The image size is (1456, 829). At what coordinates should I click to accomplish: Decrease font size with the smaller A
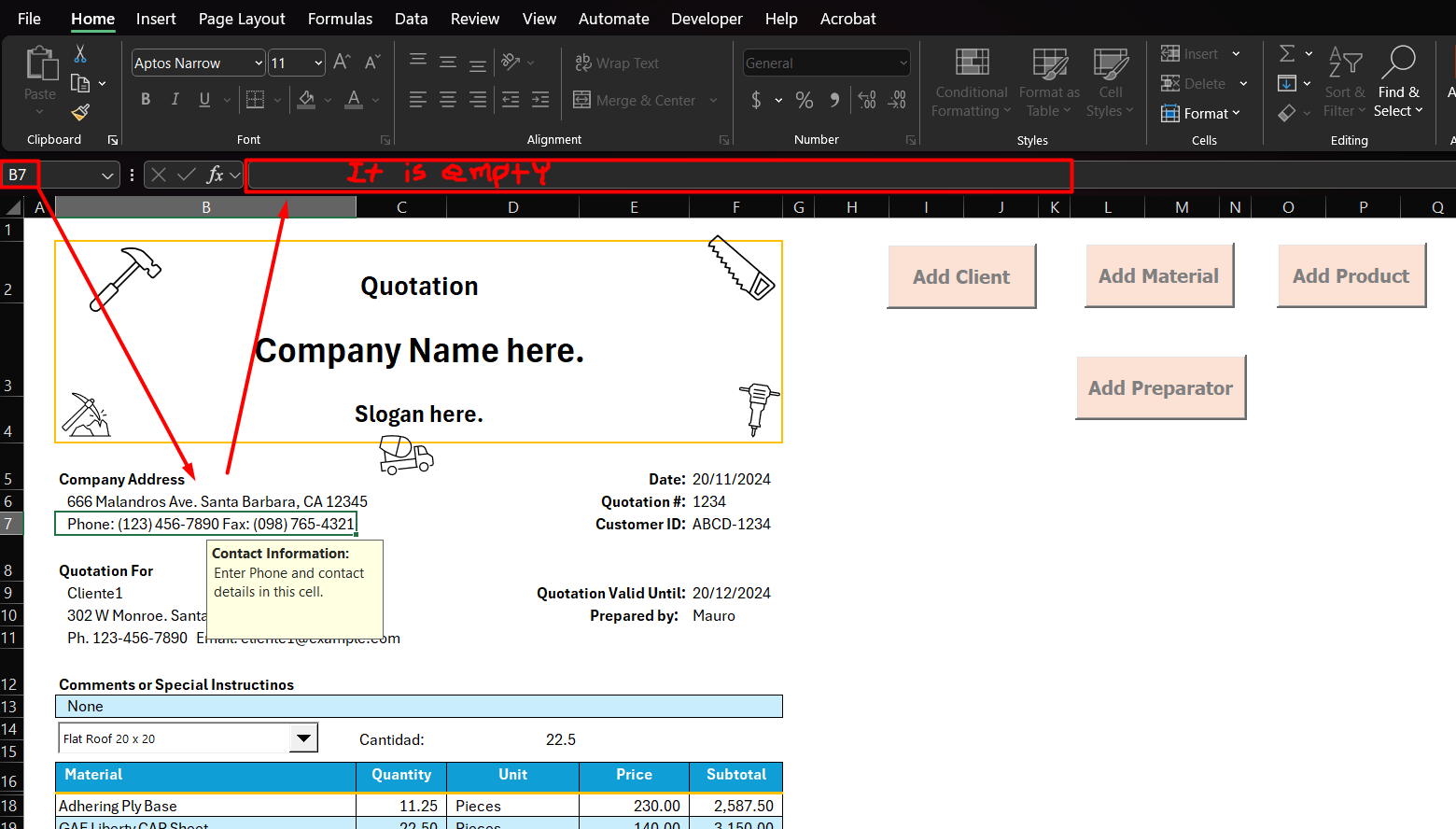click(371, 63)
